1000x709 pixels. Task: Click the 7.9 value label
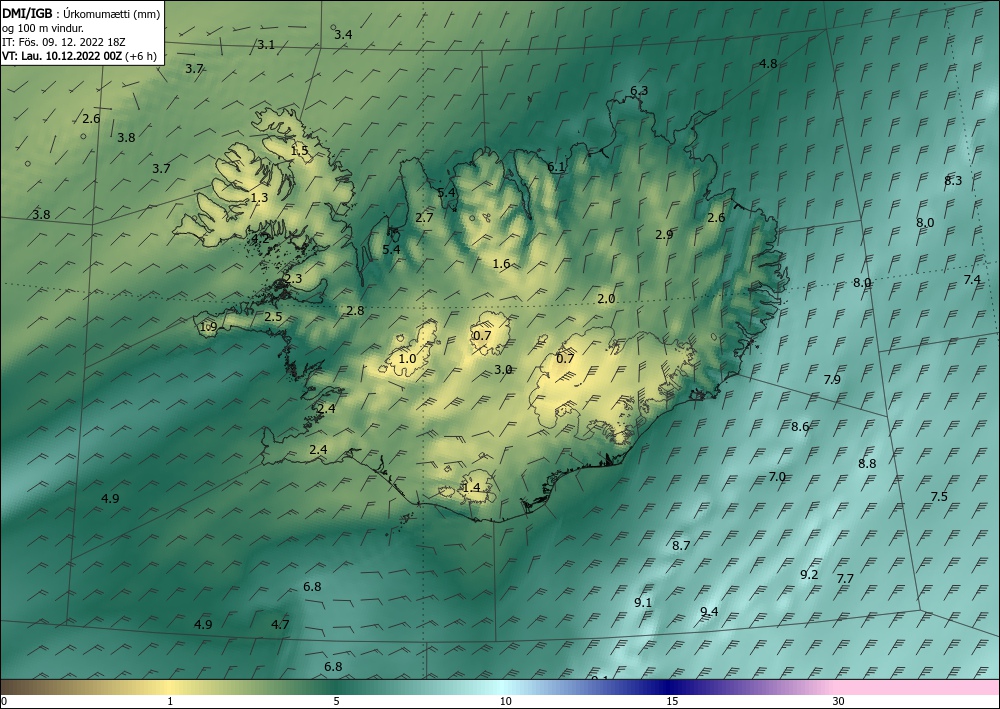[x=832, y=379]
